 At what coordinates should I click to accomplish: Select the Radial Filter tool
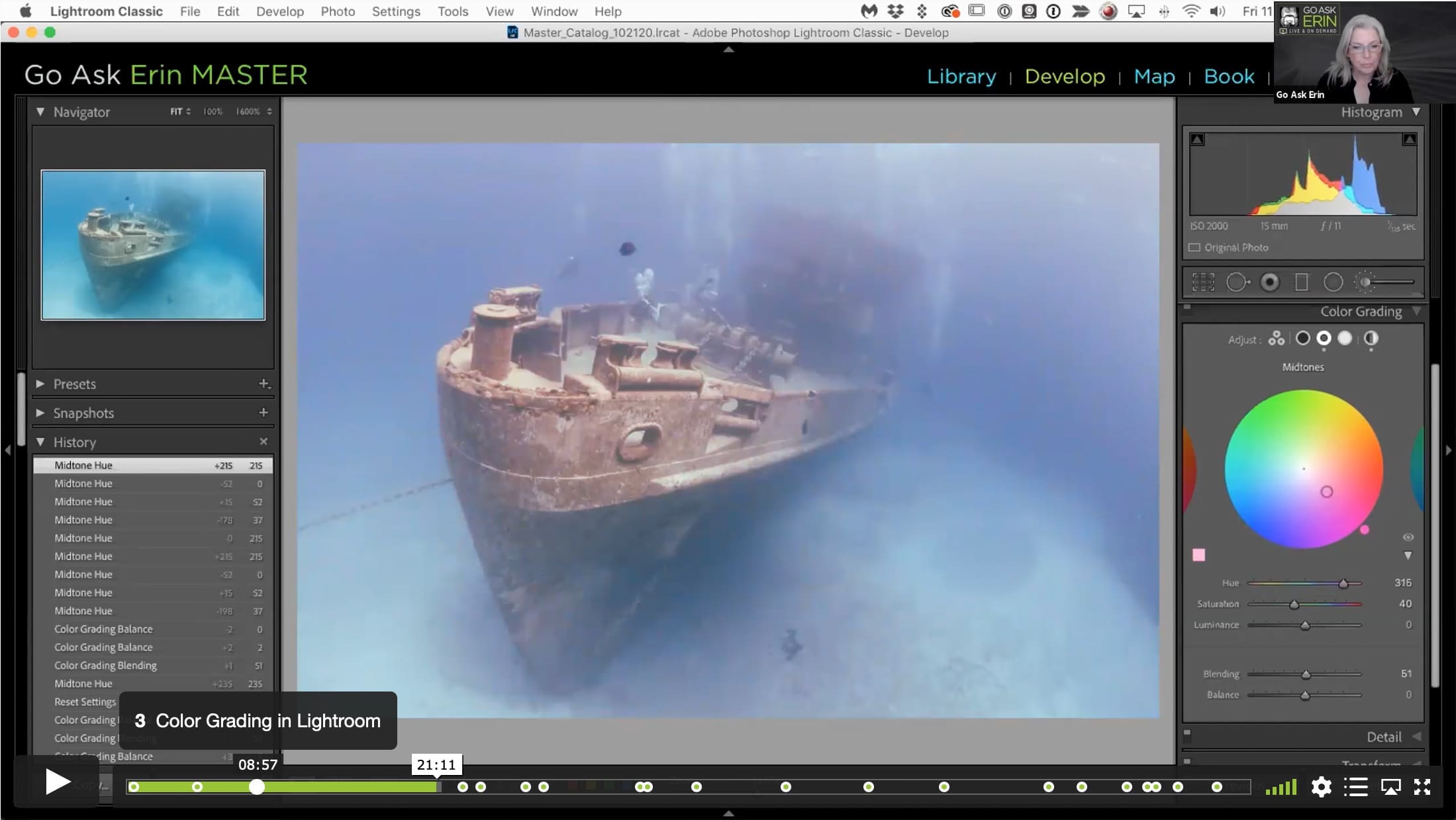point(1333,282)
